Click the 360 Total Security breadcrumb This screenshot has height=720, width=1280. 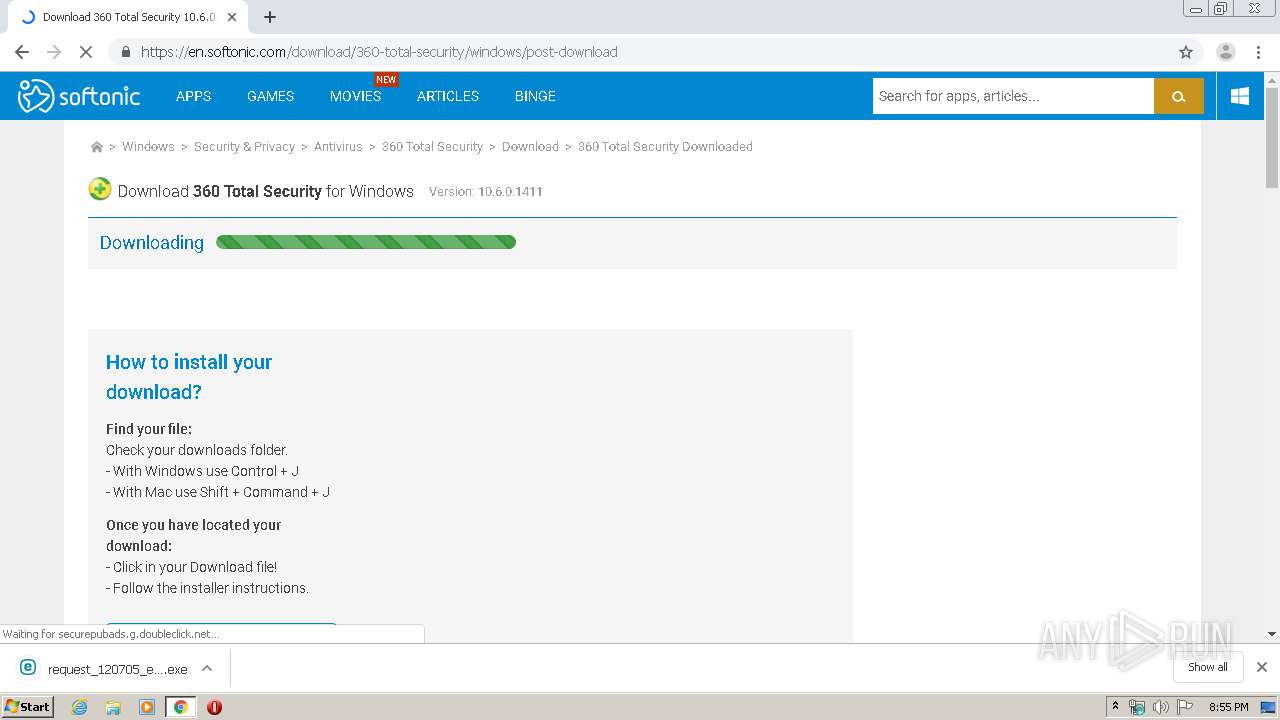pyautogui.click(x=432, y=147)
